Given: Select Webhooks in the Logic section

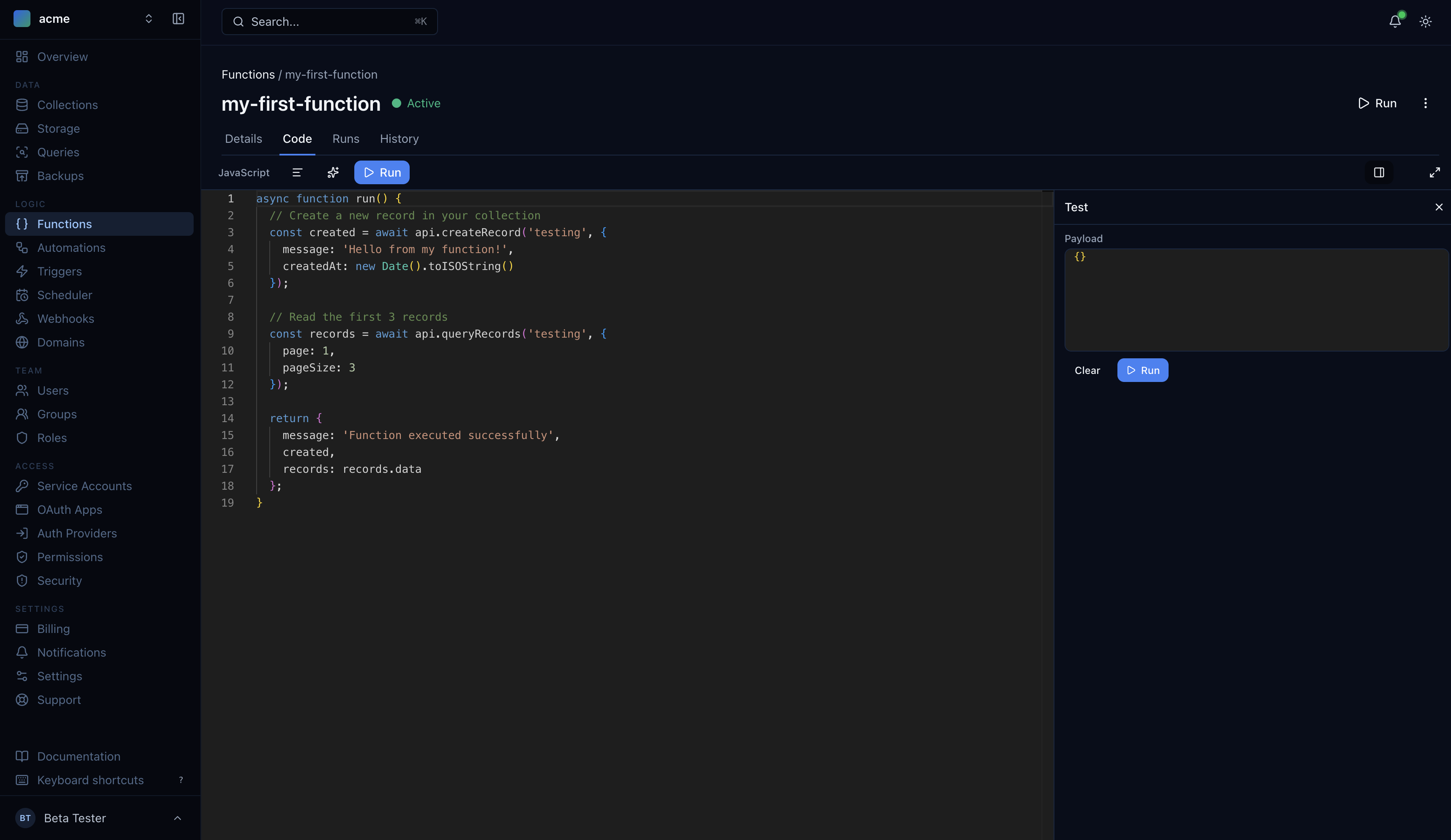Looking at the screenshot, I should tap(66, 318).
